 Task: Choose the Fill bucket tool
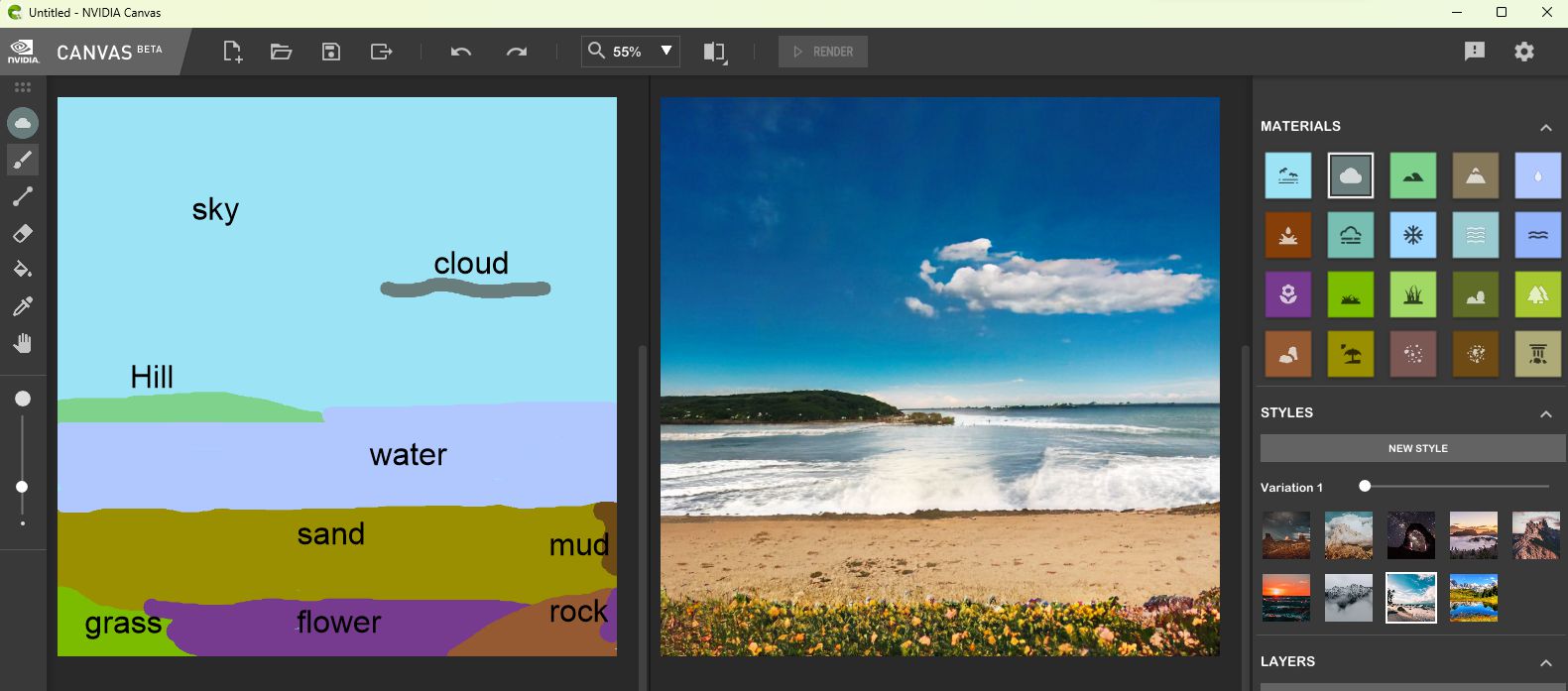pos(23,270)
